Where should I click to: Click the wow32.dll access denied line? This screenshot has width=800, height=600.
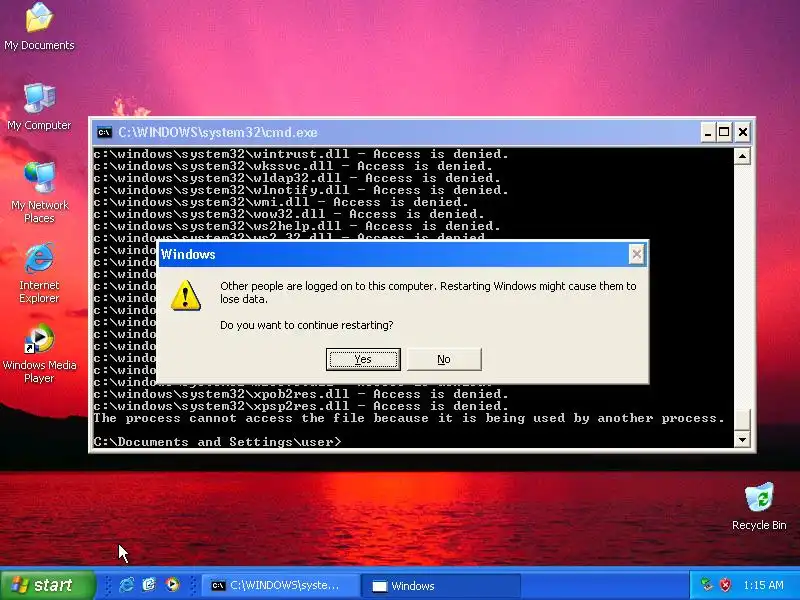tap(289, 214)
